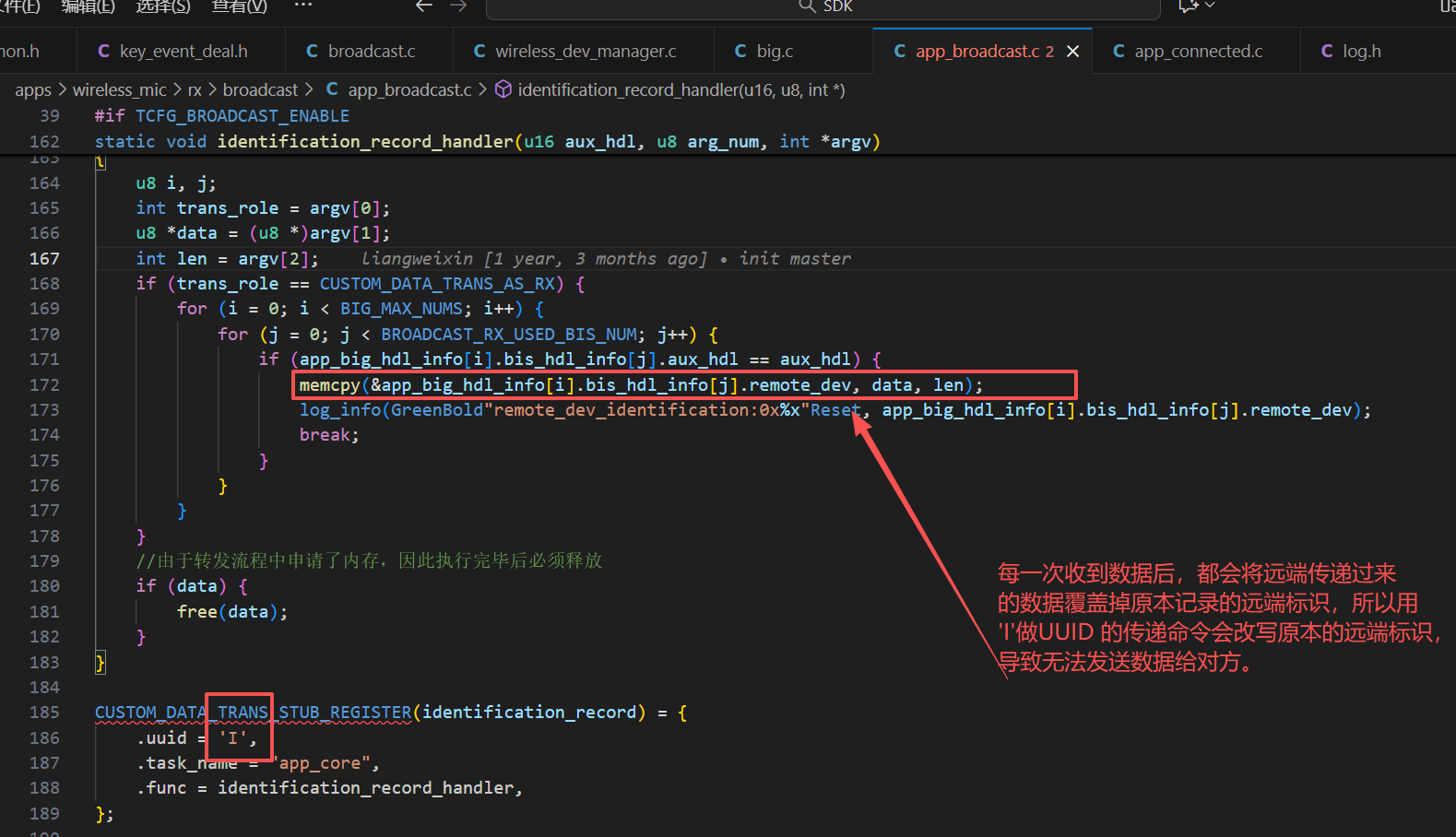Screen dimensions: 1456x837
Task: Click the C file icon of app_broadcast.c tab
Action: click(900, 52)
